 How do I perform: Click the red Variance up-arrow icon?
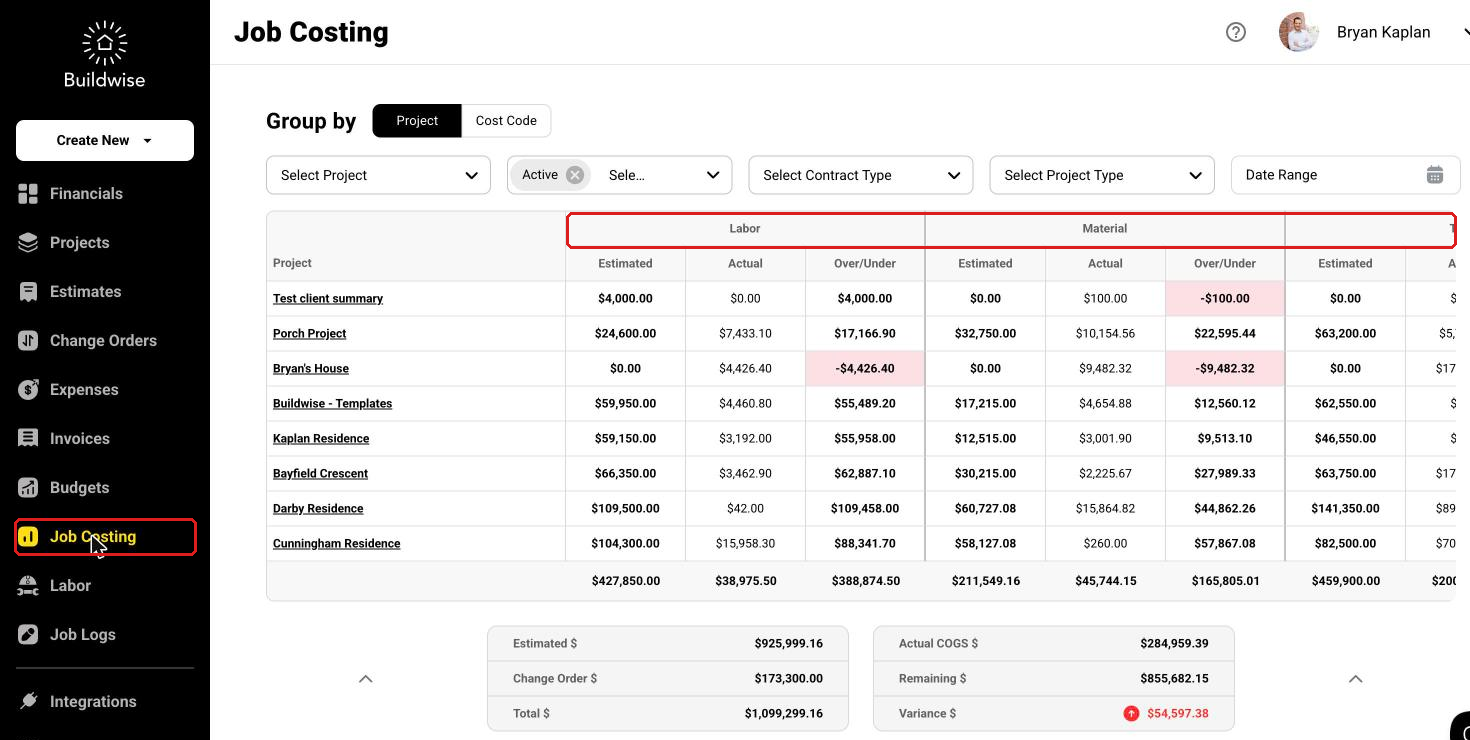coord(1131,713)
